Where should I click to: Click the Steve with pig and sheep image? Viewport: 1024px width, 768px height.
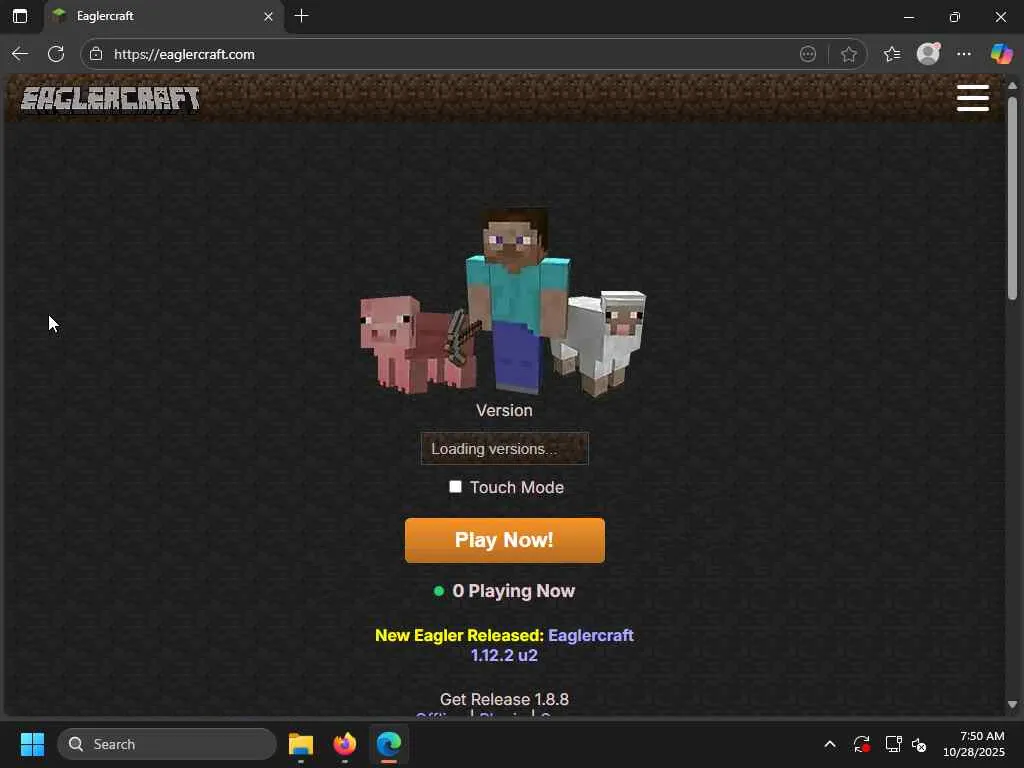(504, 302)
